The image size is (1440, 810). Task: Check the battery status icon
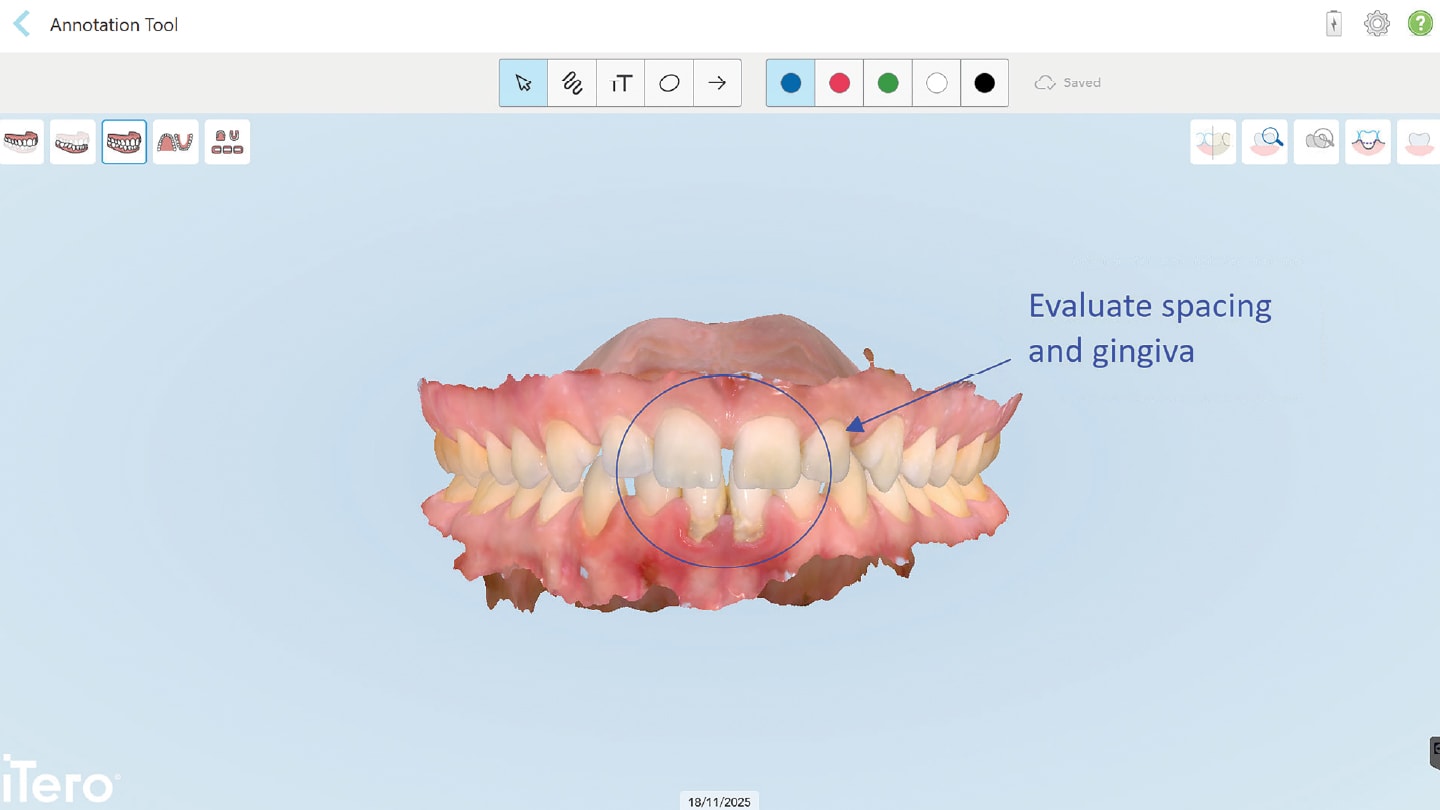coord(1334,24)
